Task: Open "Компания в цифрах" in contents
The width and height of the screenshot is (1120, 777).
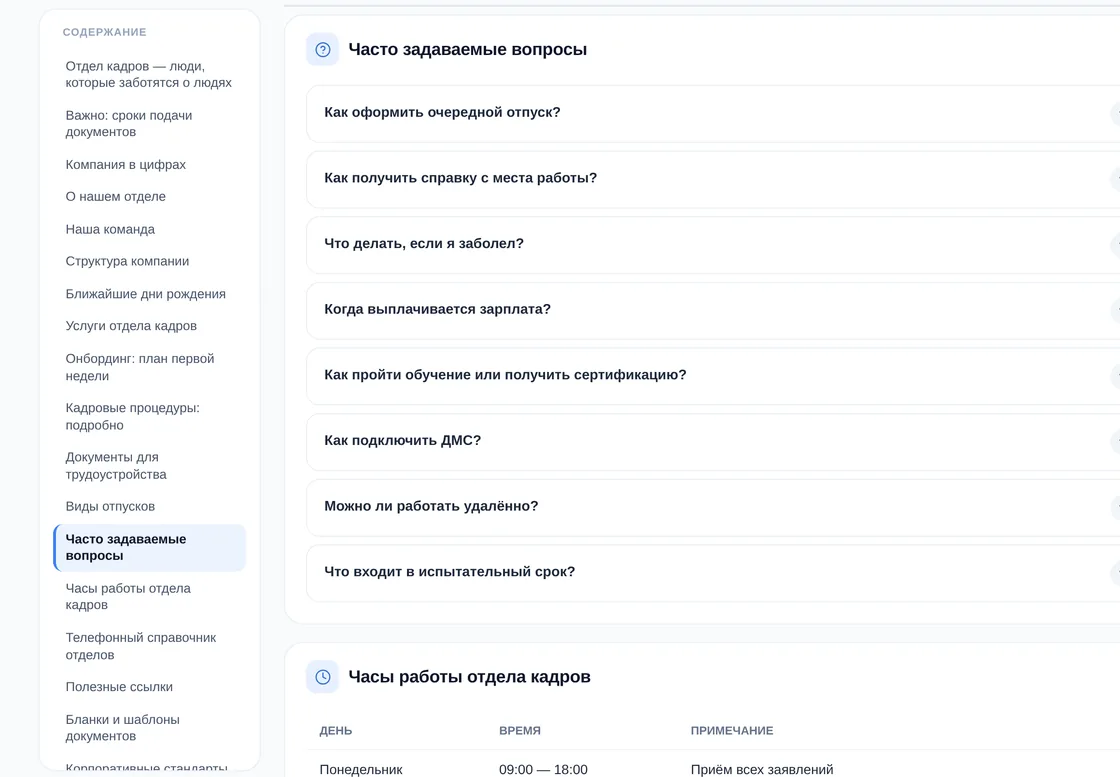Action: click(x=149, y=164)
